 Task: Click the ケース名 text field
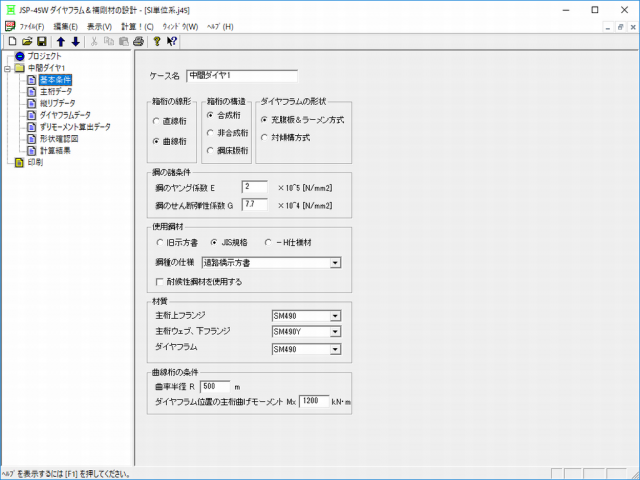tap(241, 75)
